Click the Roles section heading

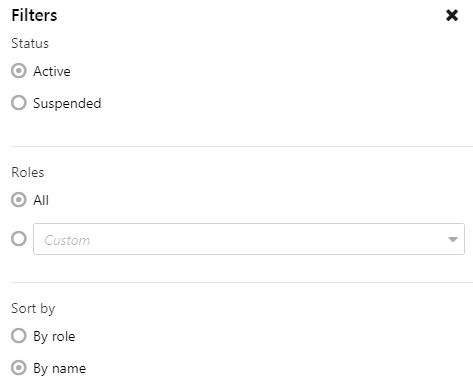28,172
